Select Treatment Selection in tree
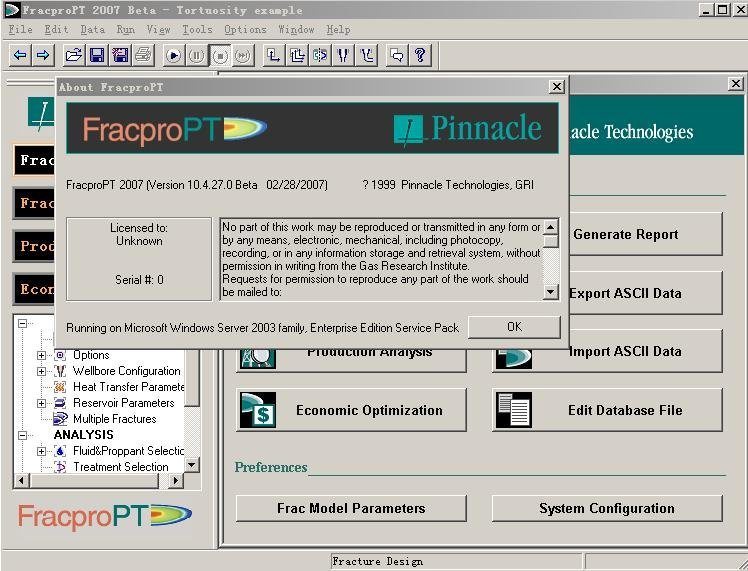The height and width of the screenshot is (571, 748). [121, 467]
